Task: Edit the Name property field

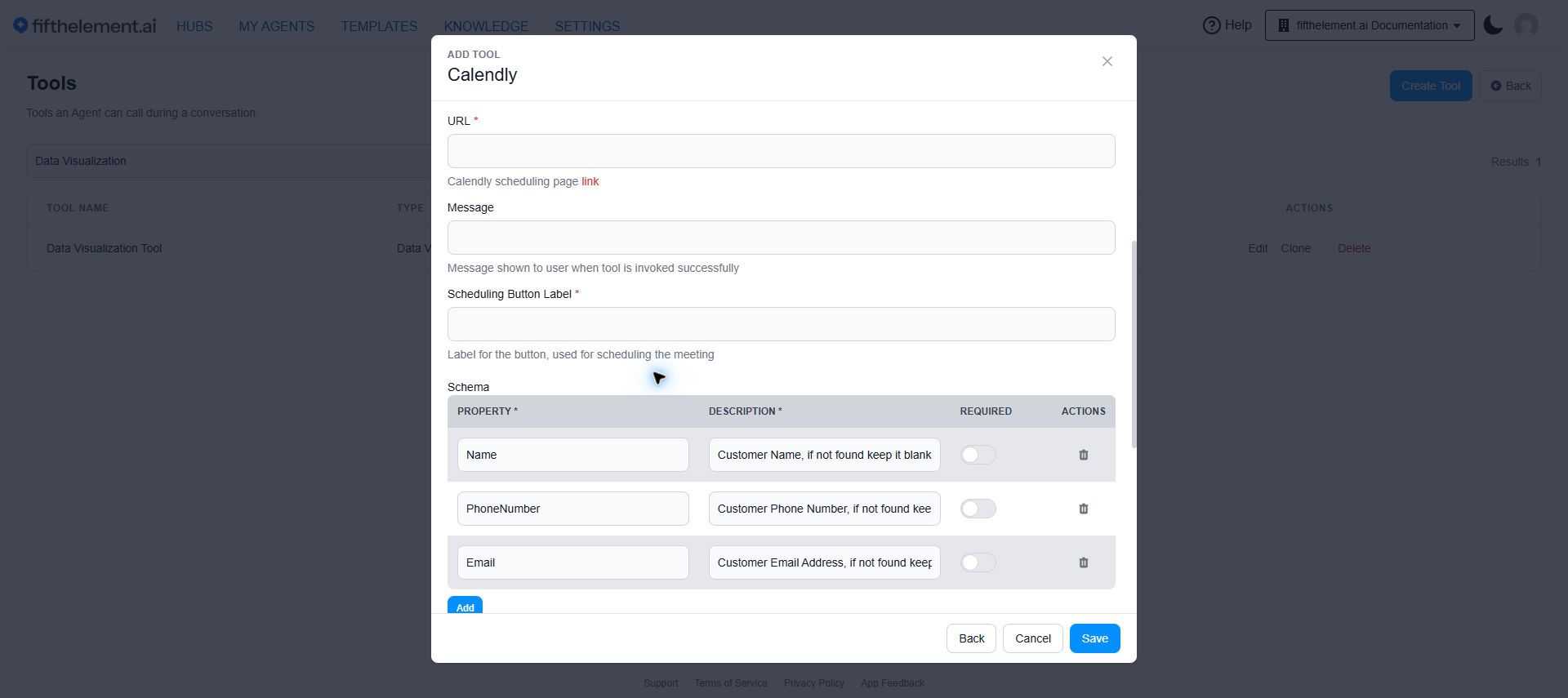Action: tap(572, 455)
